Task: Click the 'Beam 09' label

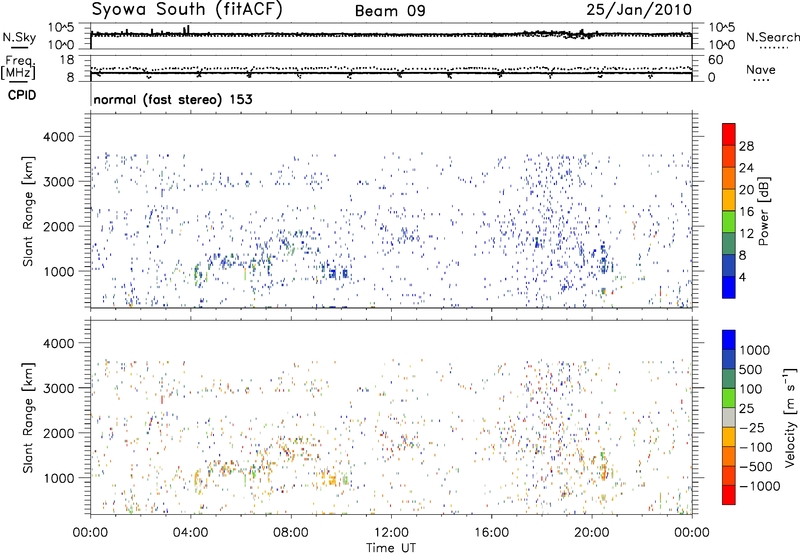Action: (x=390, y=11)
